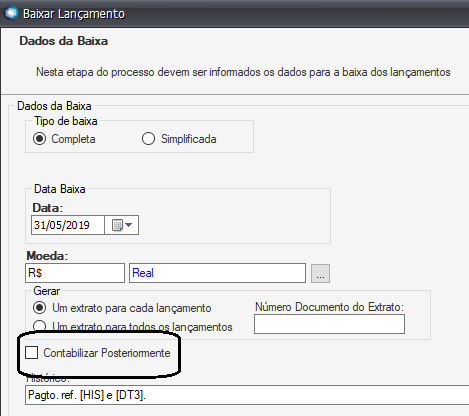Click the Moeda label

[x=47, y=256]
